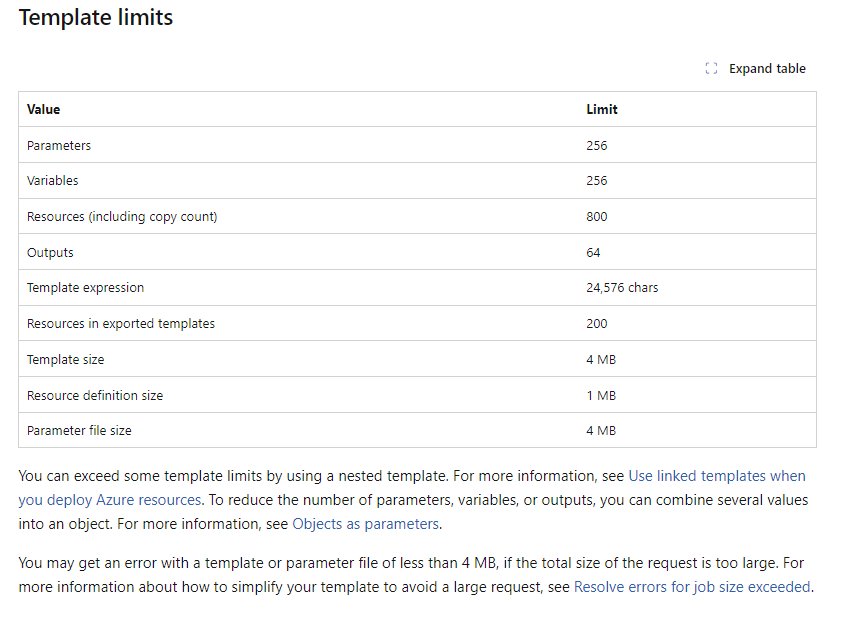Click the Expand table button label
The image size is (851, 630).
[x=767, y=69]
